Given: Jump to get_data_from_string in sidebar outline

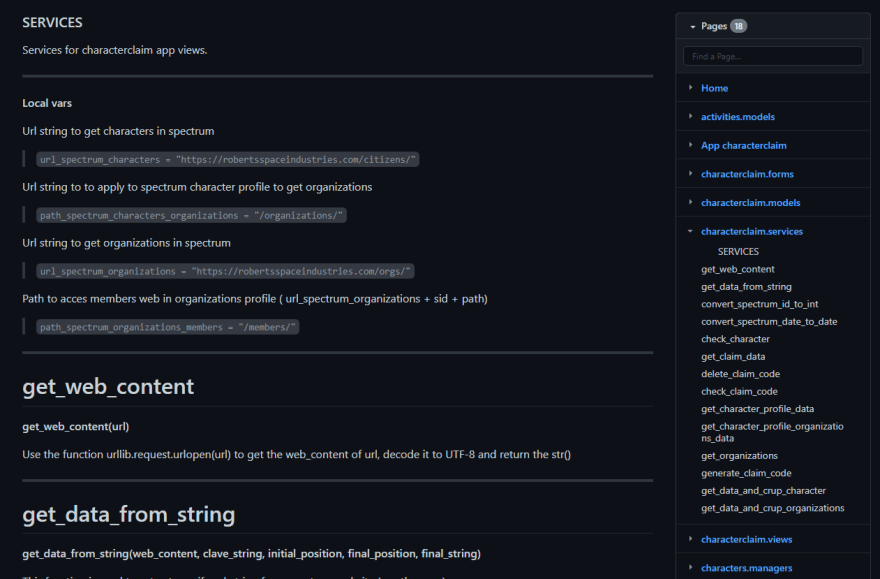Looking at the screenshot, I should (746, 287).
